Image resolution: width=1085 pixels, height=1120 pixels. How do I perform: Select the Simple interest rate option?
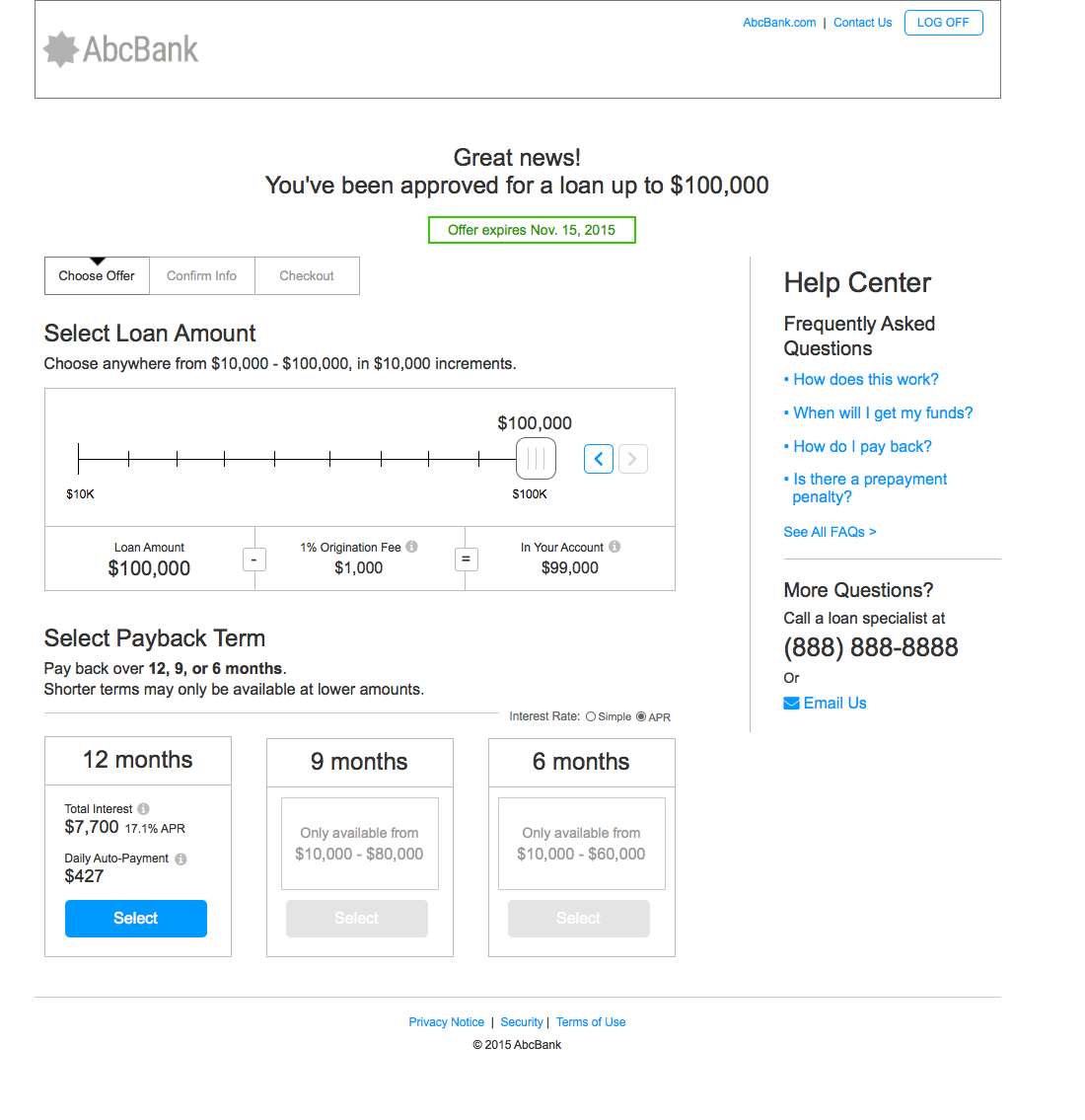[x=591, y=717]
